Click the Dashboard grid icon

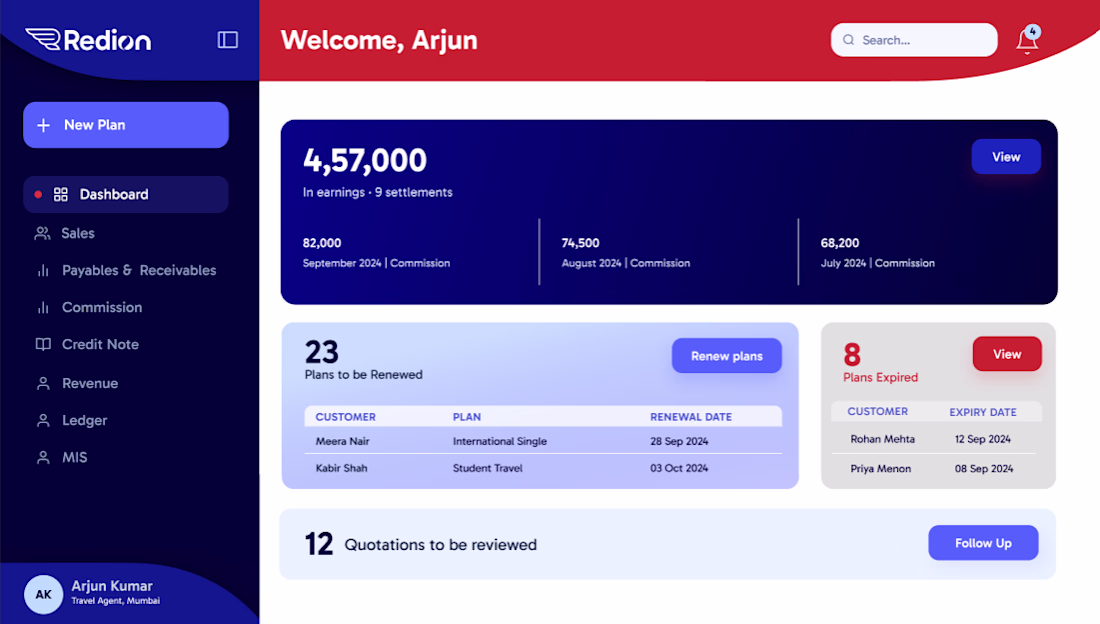(x=61, y=194)
